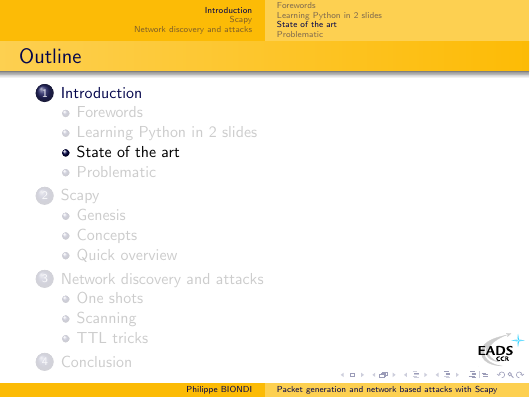
Task: Click the Outline slide title
Action: 50,56
